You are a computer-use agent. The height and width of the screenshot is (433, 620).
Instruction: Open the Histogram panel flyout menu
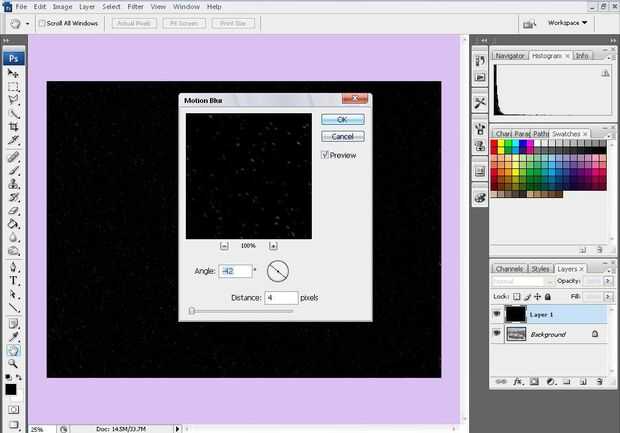tap(609, 57)
